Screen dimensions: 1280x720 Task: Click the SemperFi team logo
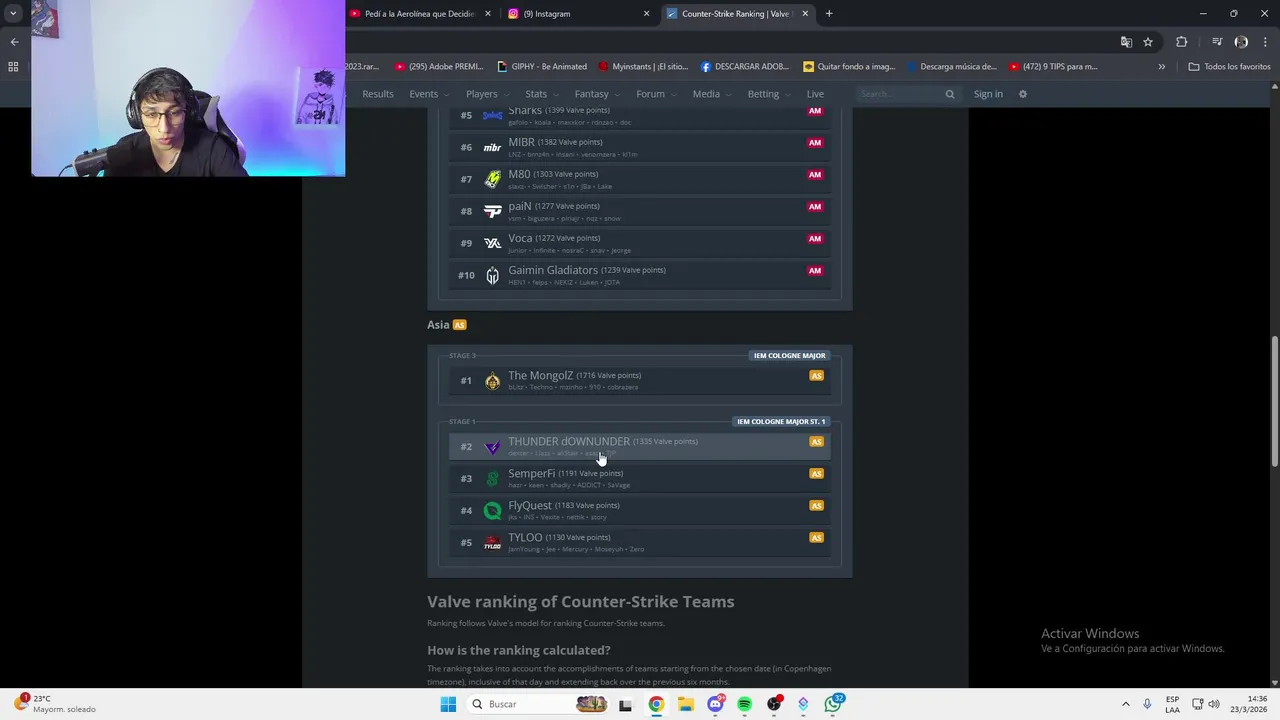point(492,479)
